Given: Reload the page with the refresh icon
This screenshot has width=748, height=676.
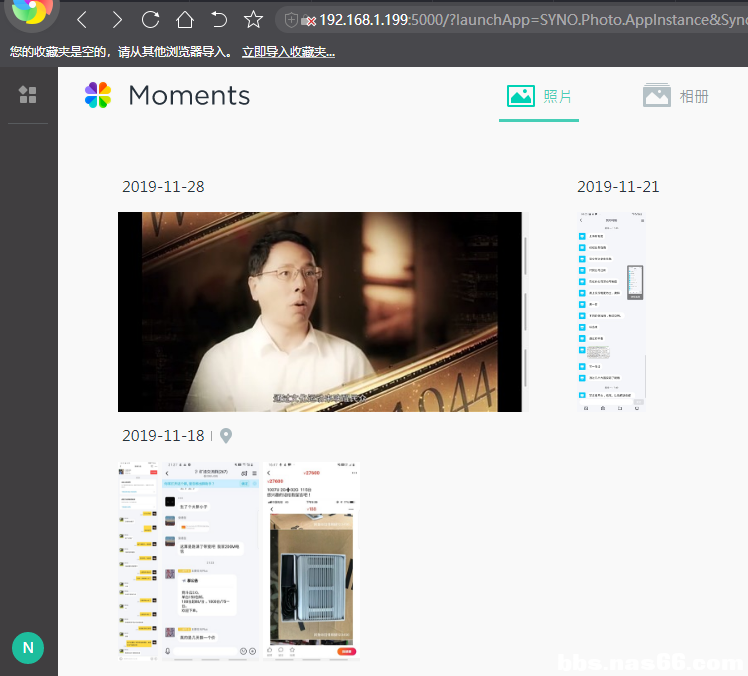Looking at the screenshot, I should [150, 20].
